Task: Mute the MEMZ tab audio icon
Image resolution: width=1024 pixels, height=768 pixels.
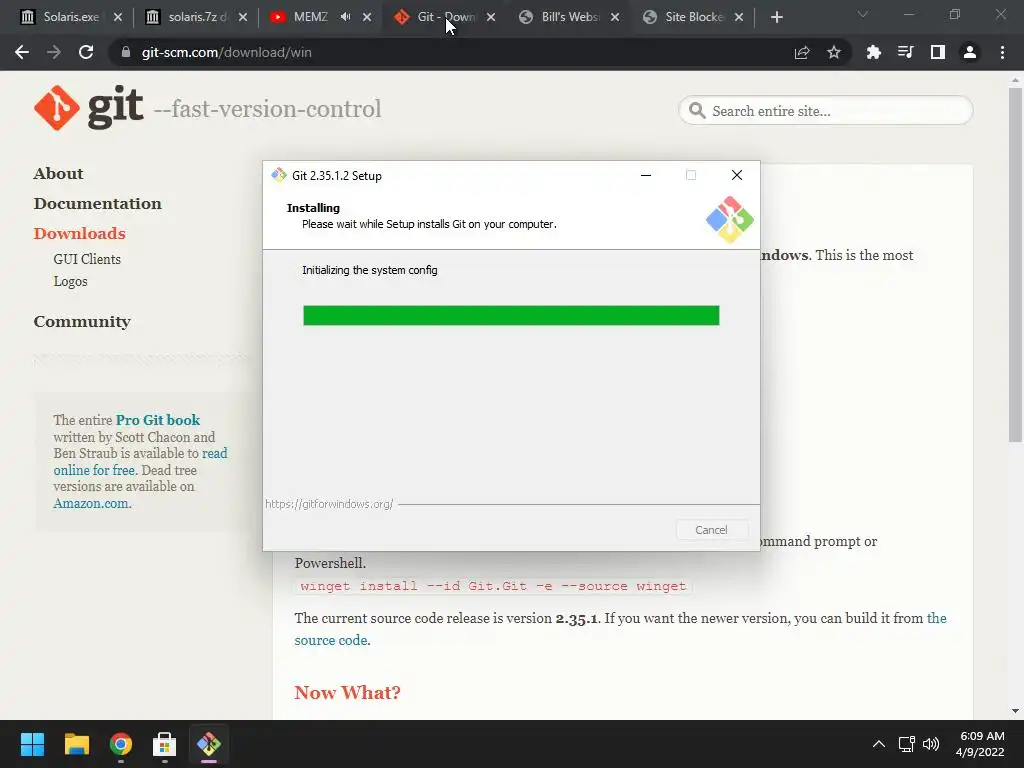Action: coord(345,17)
